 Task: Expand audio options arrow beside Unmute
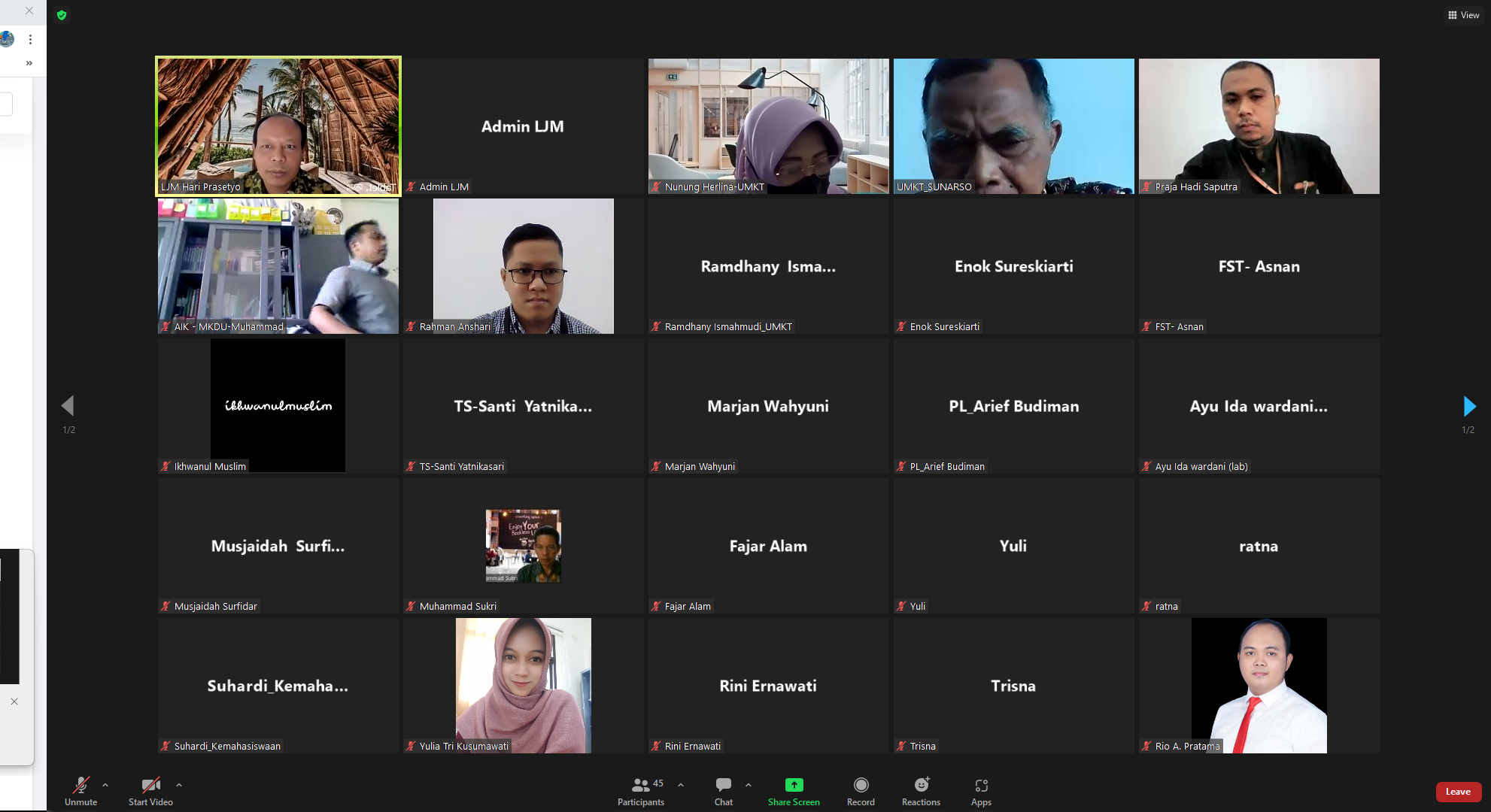(105, 785)
